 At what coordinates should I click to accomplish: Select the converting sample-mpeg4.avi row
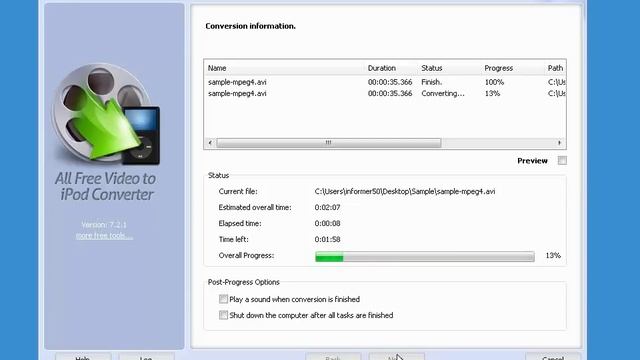click(x=385, y=93)
